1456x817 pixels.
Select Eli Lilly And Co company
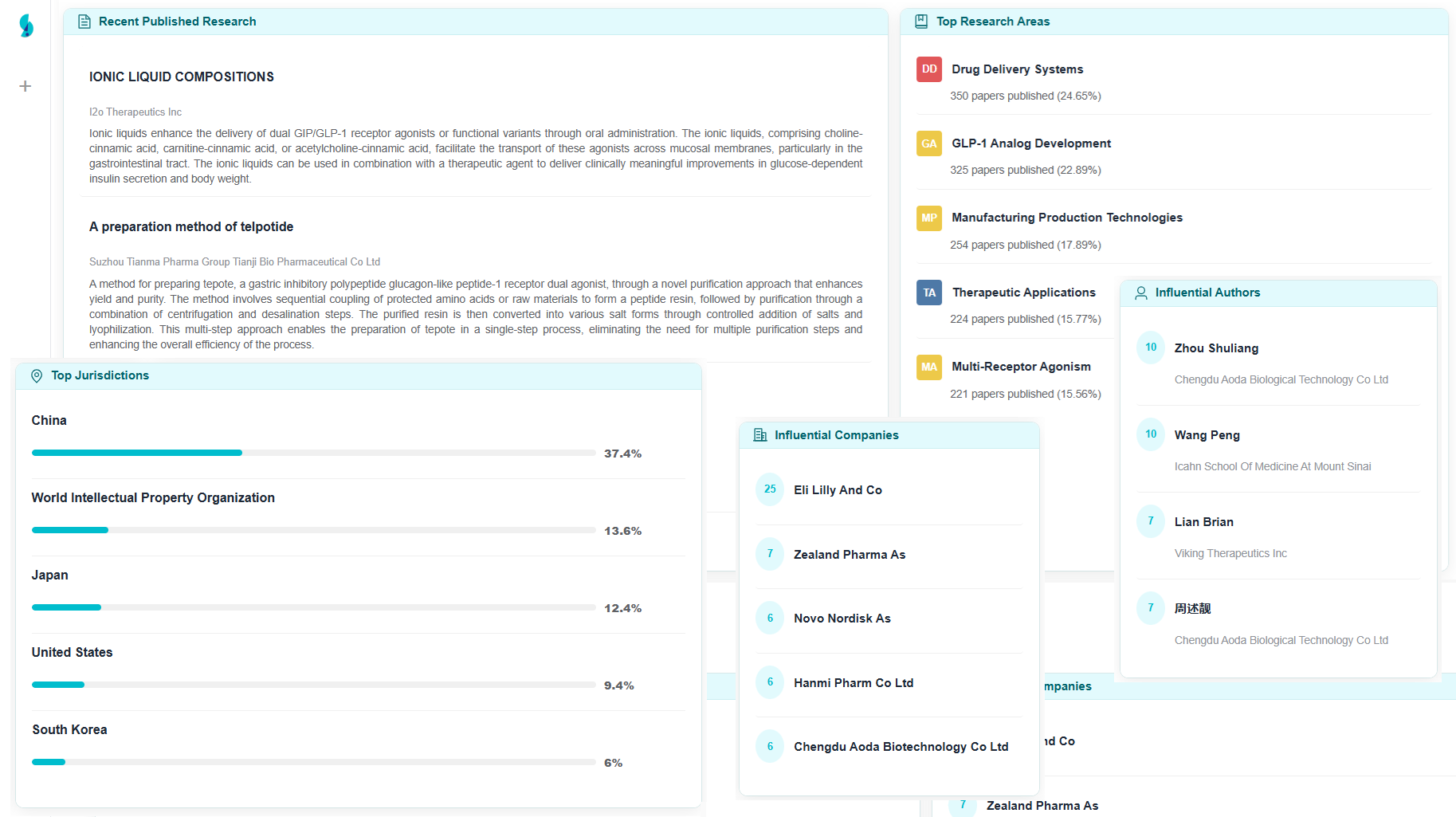(x=838, y=490)
